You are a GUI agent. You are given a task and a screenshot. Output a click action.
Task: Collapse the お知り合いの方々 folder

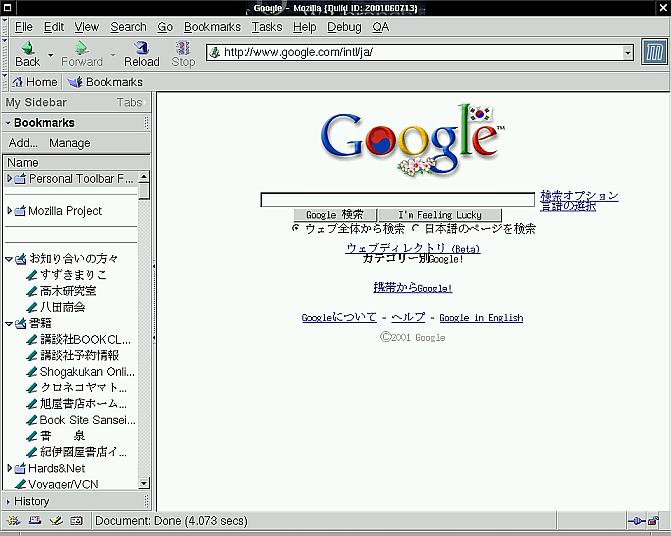click(x=9, y=259)
